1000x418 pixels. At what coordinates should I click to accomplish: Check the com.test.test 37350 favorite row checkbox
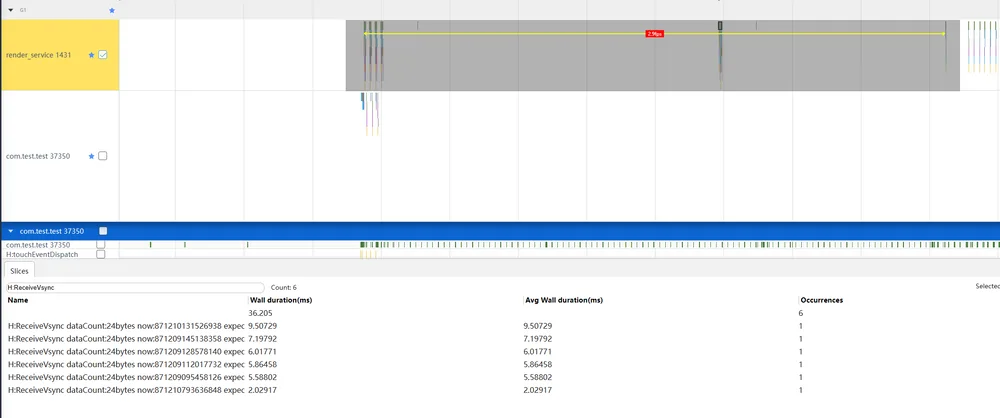pos(103,156)
